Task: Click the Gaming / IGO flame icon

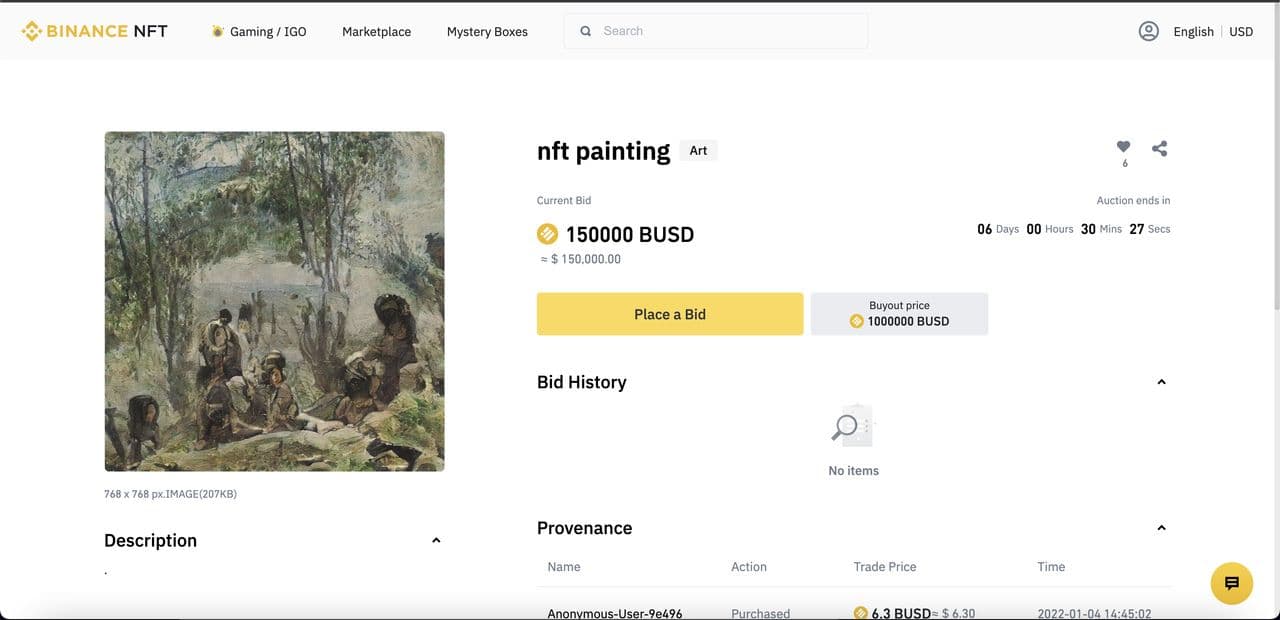Action: [x=217, y=31]
